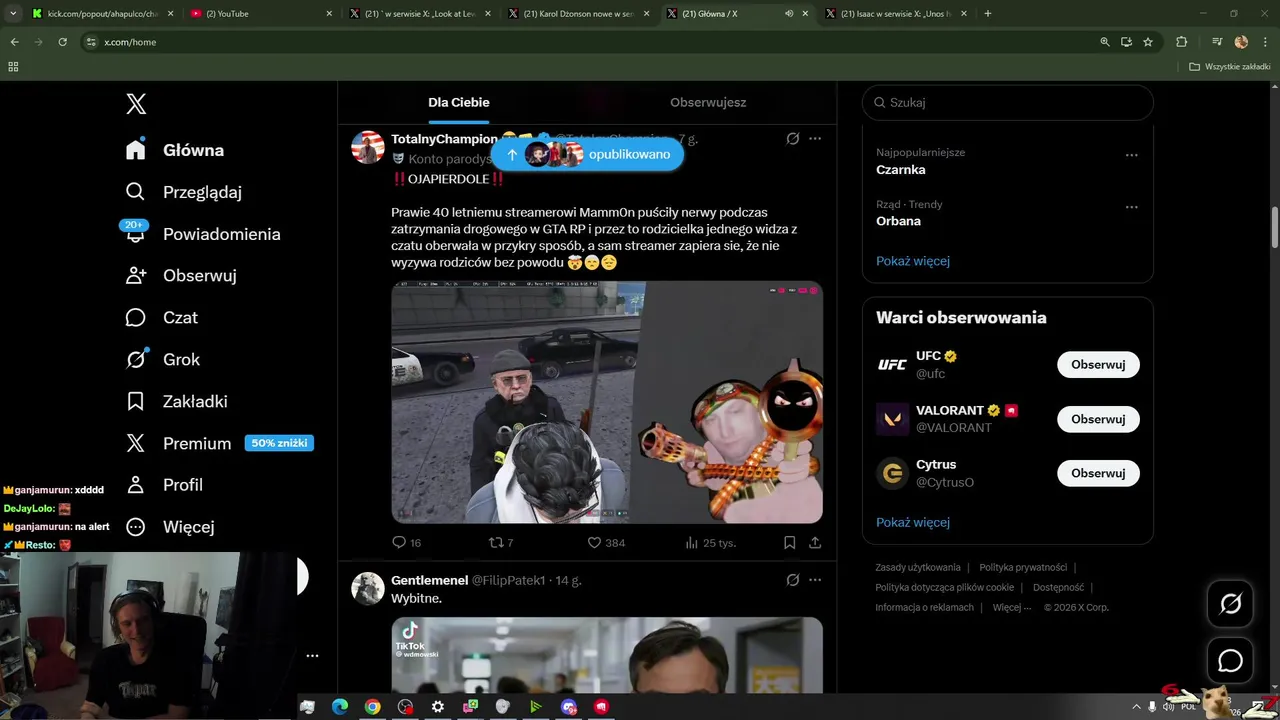Open the Obserwuj people page
The height and width of the screenshot is (720, 1280).
click(181, 276)
